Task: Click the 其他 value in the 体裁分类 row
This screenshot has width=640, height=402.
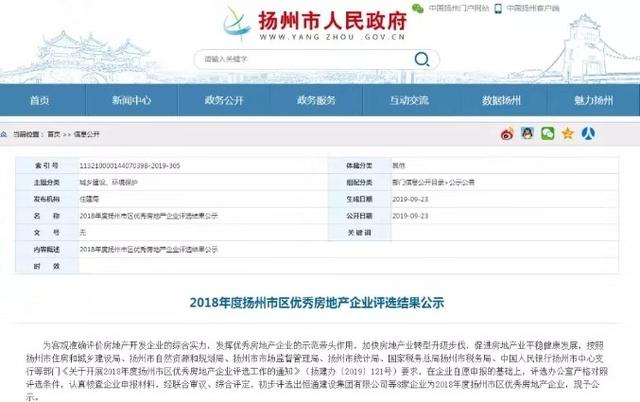Action: (x=399, y=166)
